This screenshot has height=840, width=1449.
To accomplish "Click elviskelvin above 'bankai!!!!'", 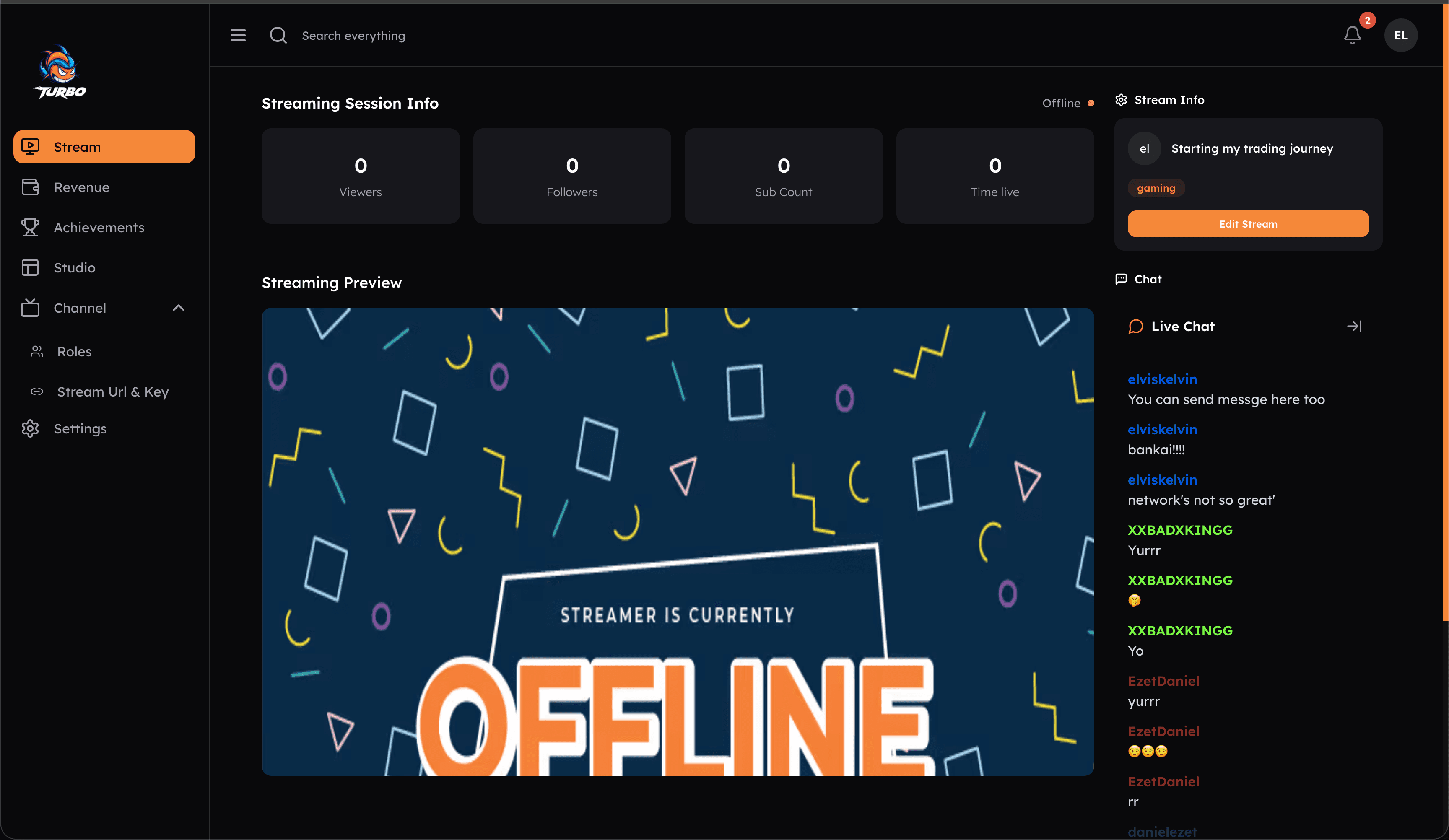I will [x=1162, y=430].
